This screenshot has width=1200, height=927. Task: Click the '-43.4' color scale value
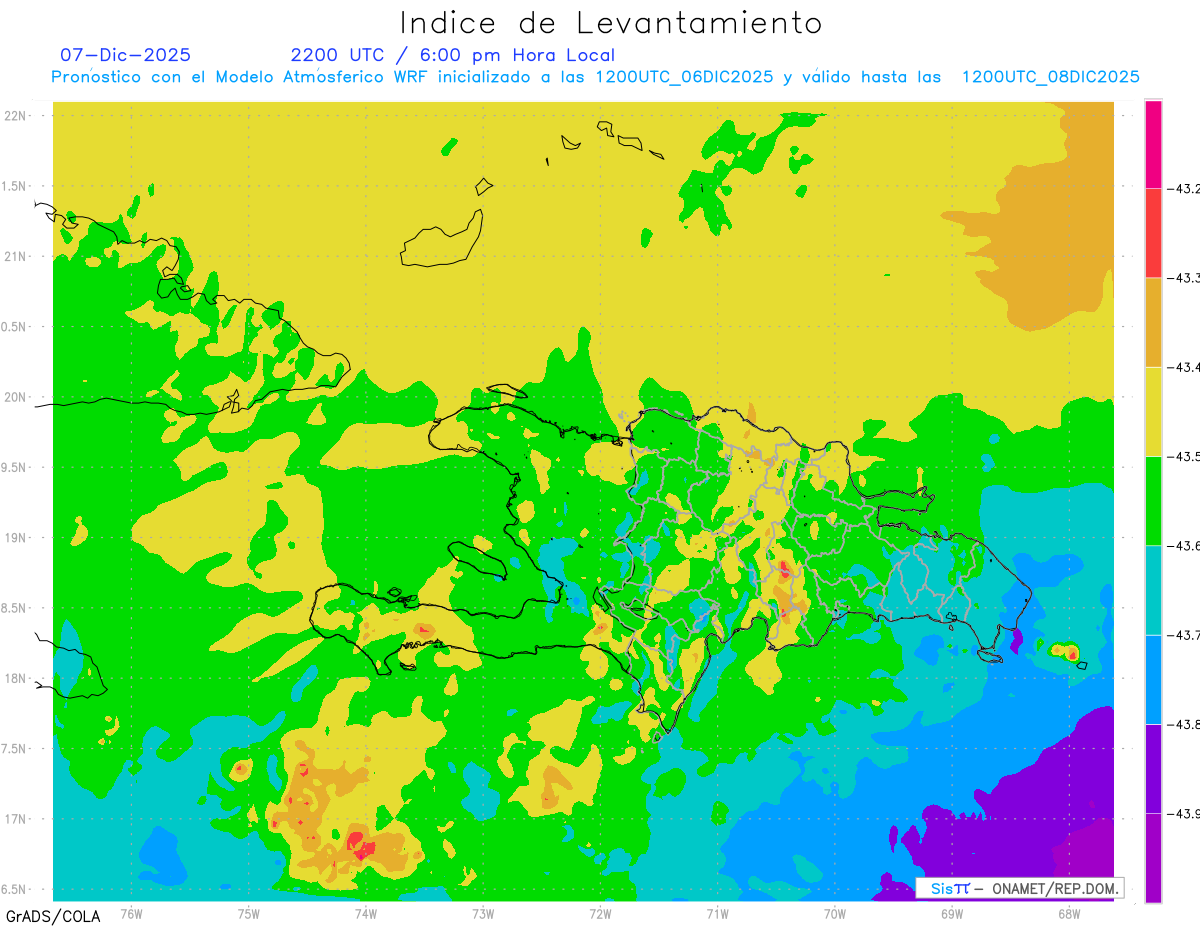pyautogui.click(x=1183, y=367)
